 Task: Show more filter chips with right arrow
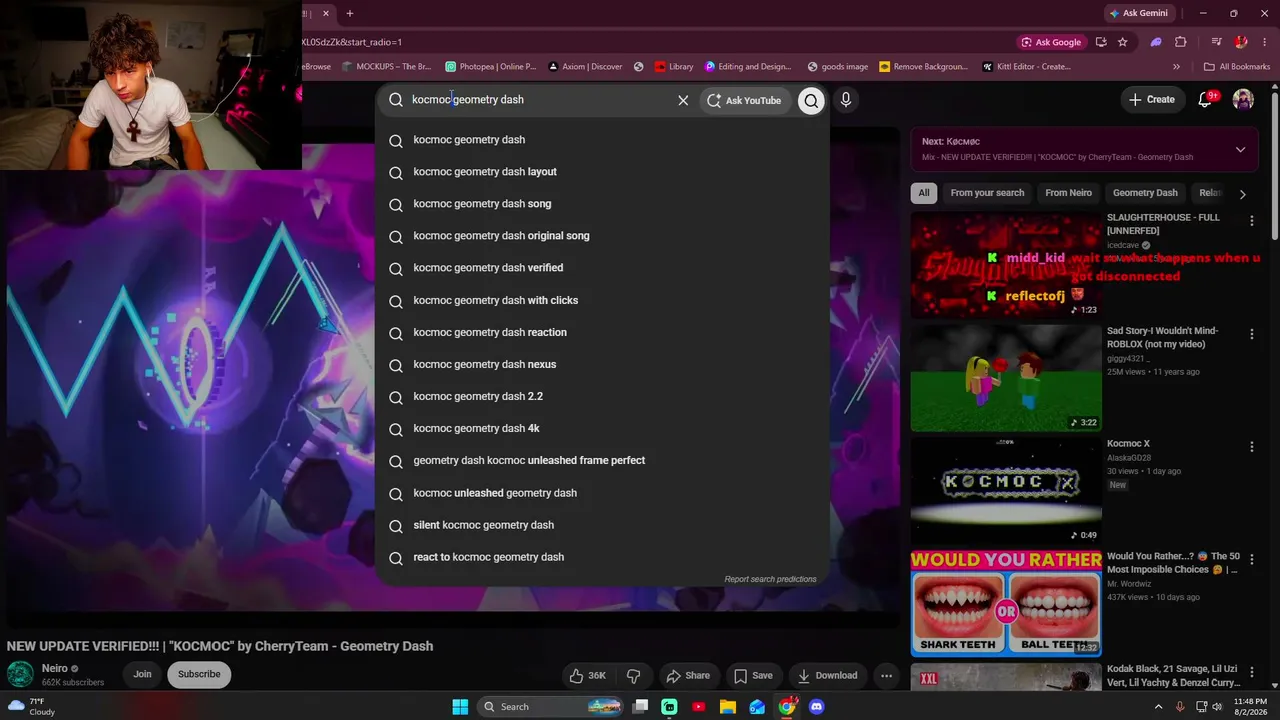click(x=1242, y=193)
